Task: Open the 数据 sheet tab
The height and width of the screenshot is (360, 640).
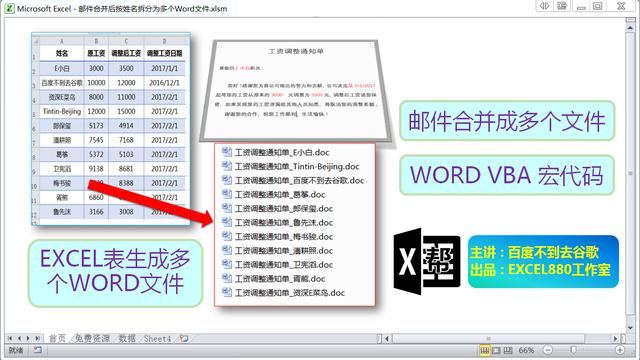Action: (127, 338)
